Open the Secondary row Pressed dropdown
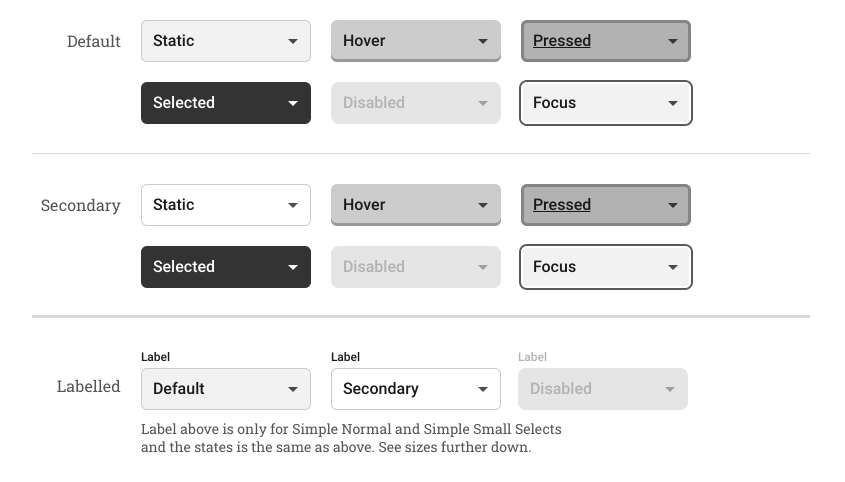Screen dimensions: 845x482 tap(605, 205)
